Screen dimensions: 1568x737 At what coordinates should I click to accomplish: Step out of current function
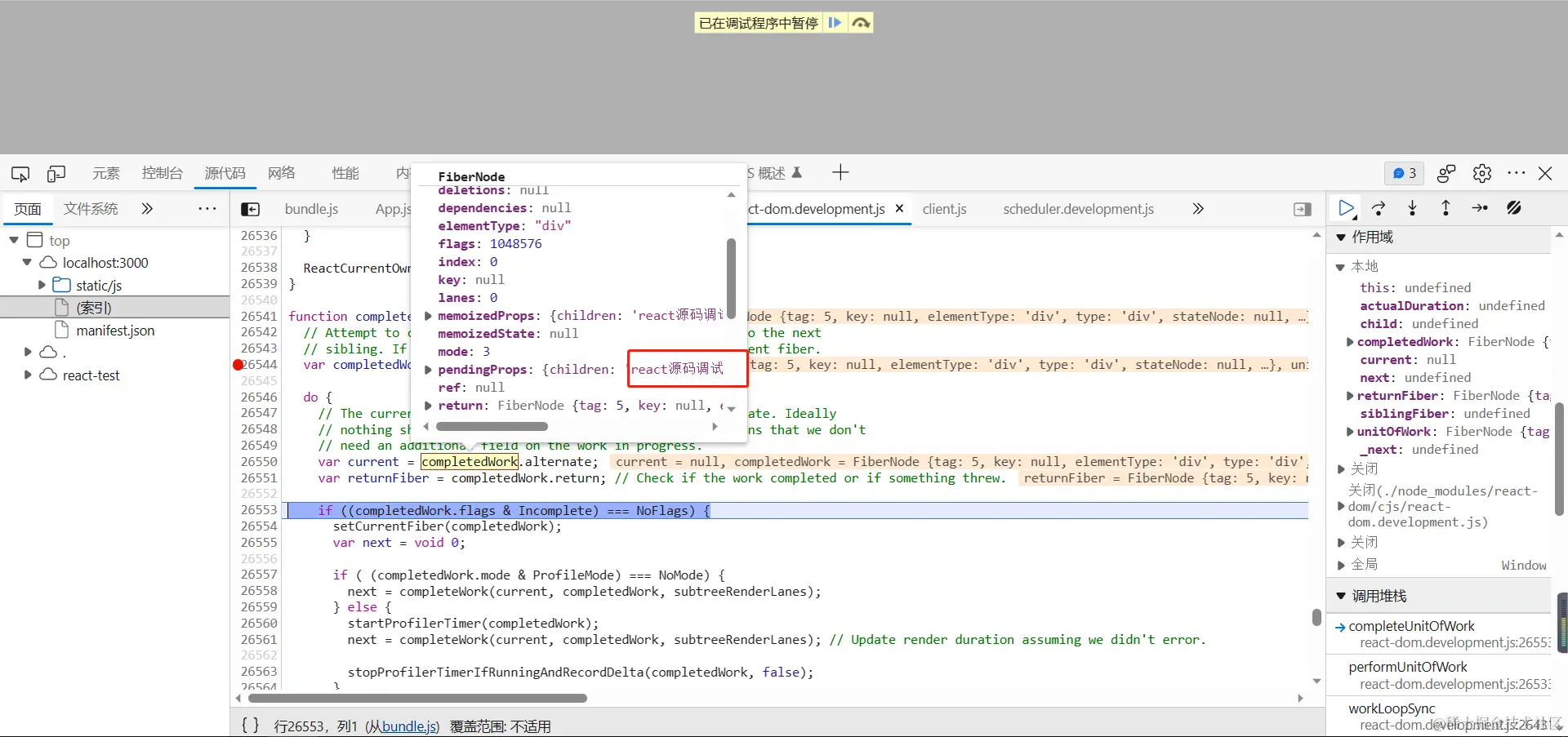coord(1445,209)
